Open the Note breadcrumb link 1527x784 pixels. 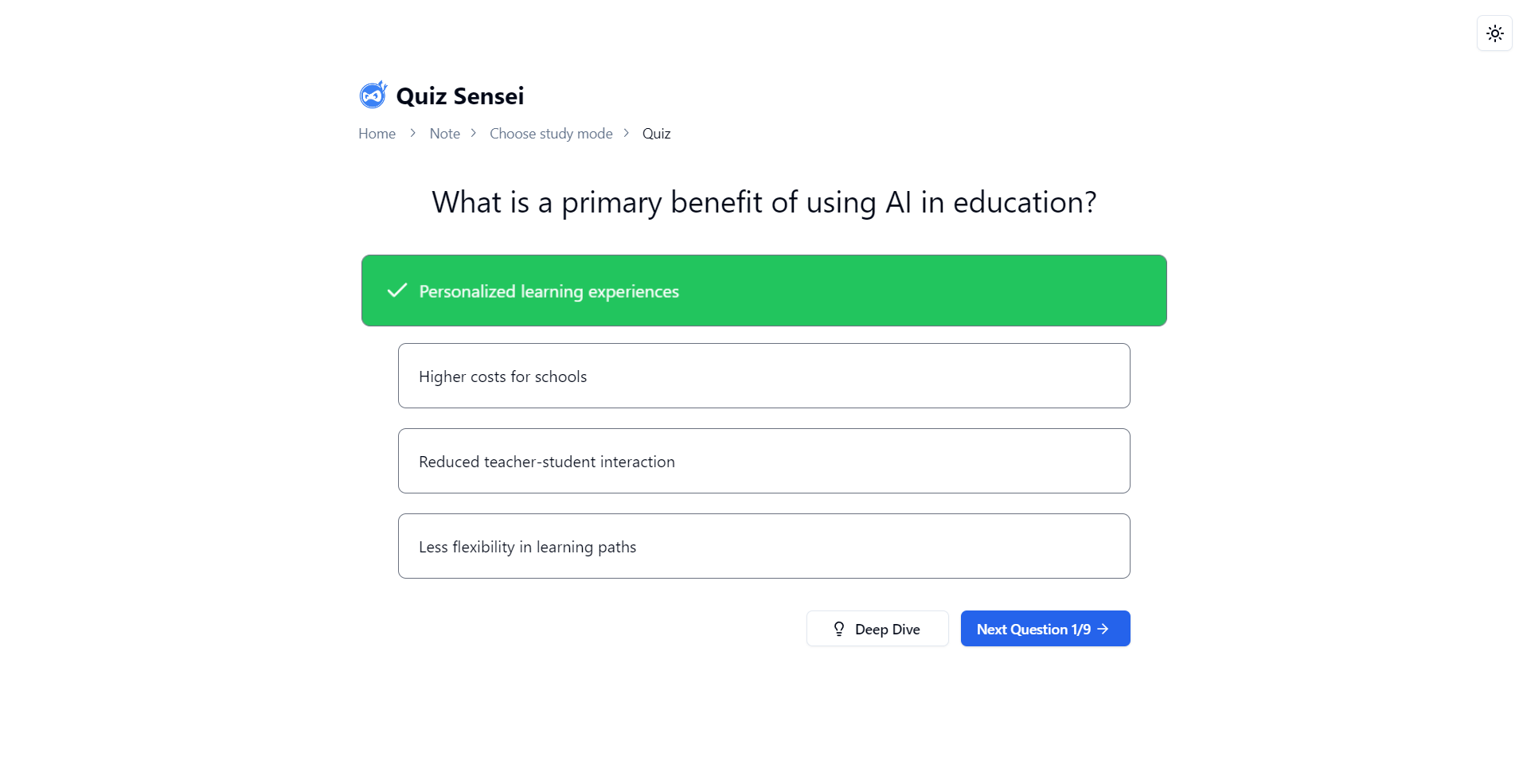(x=444, y=134)
